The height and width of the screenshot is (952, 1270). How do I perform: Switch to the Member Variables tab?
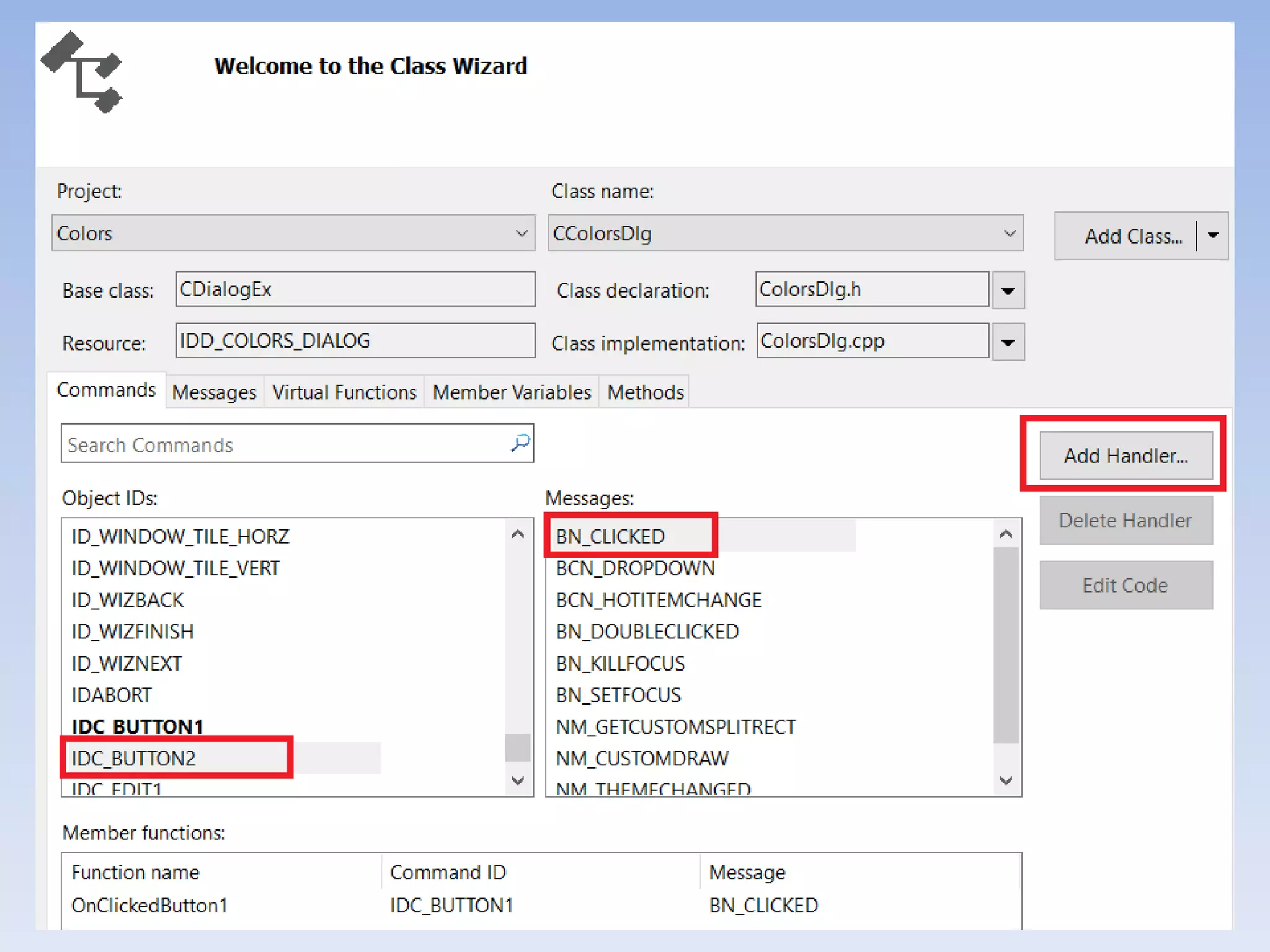[x=511, y=392]
